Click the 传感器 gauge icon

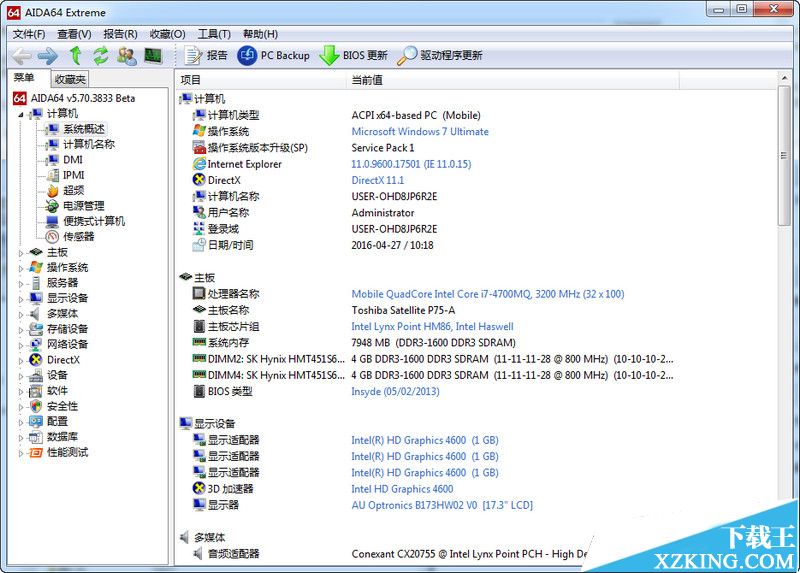click(52, 237)
